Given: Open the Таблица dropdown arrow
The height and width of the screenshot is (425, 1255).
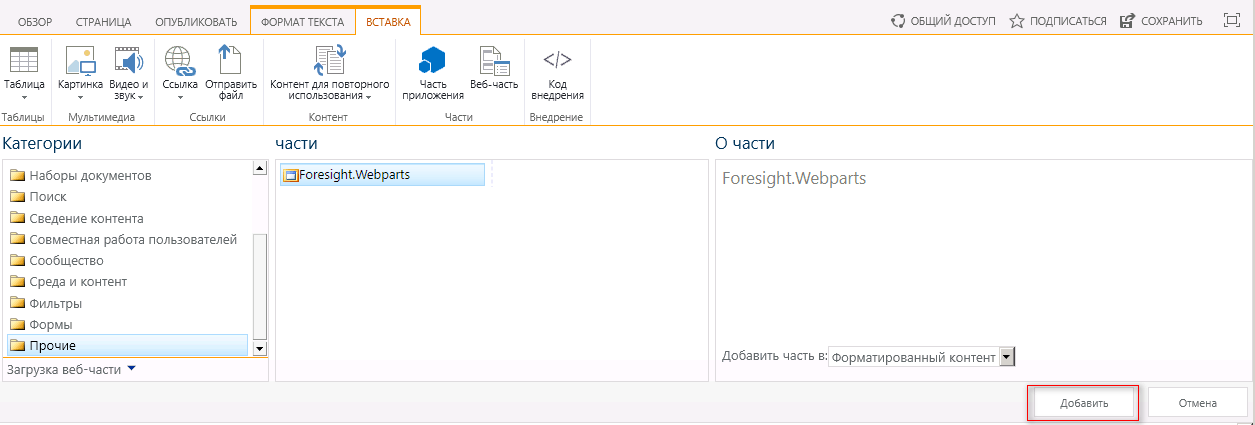Looking at the screenshot, I should coord(23,98).
